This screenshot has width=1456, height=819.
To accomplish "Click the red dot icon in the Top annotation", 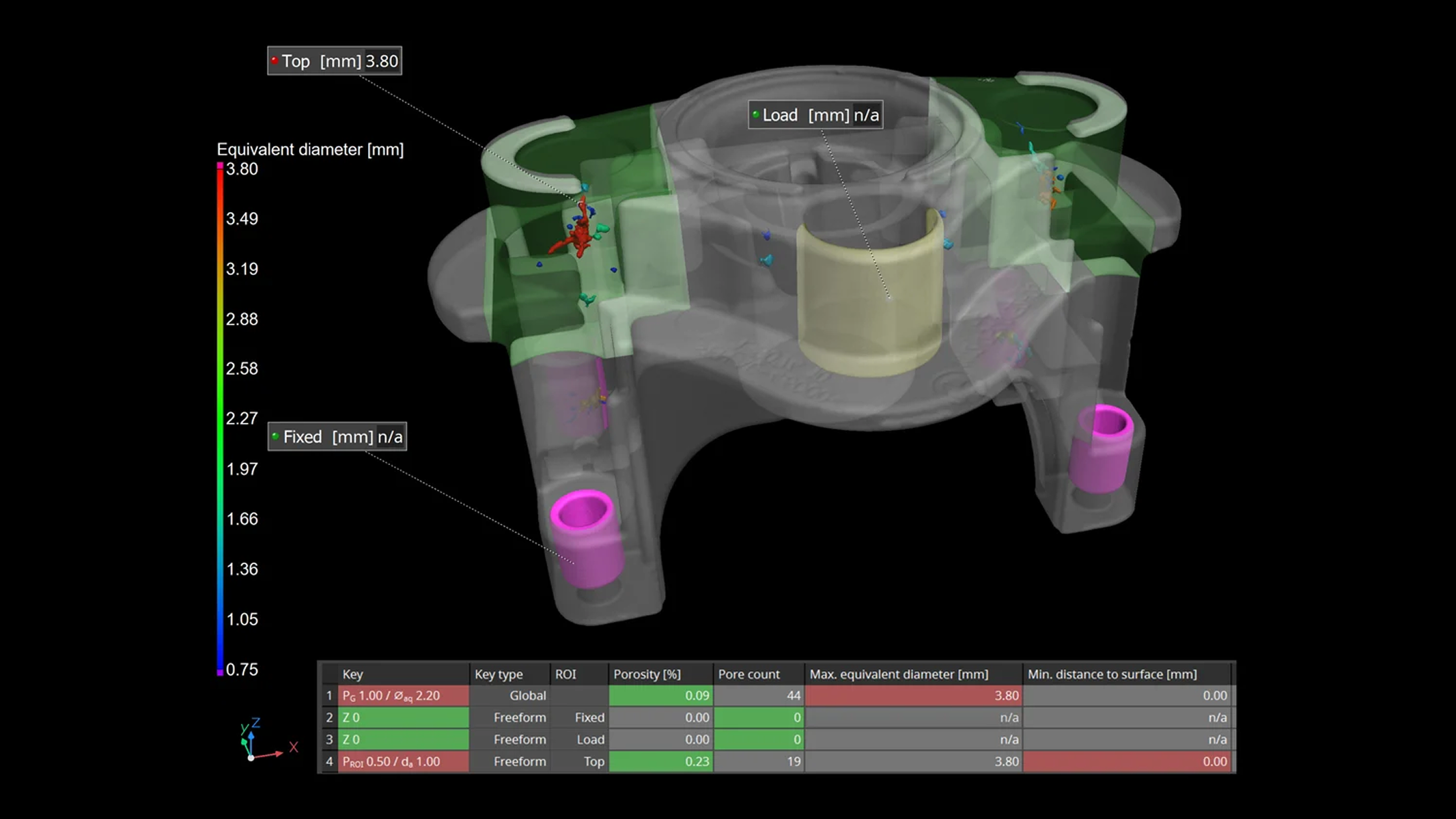I will [274, 60].
